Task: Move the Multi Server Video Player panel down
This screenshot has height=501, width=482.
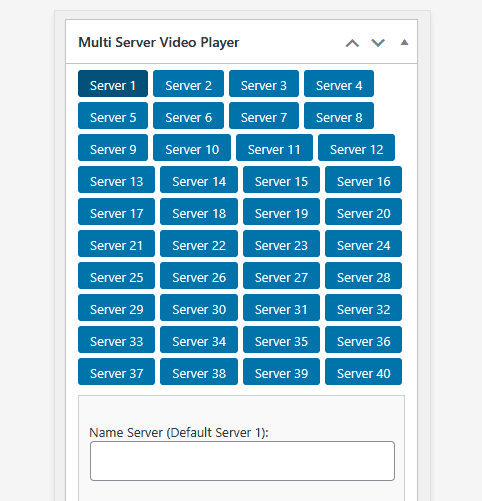Action: tap(378, 43)
